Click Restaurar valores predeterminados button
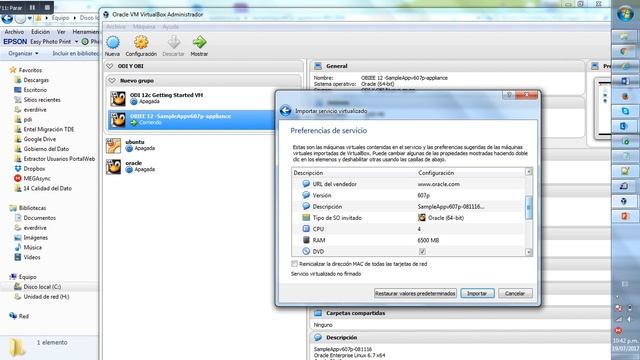The width and height of the screenshot is (640, 360). pos(415,293)
